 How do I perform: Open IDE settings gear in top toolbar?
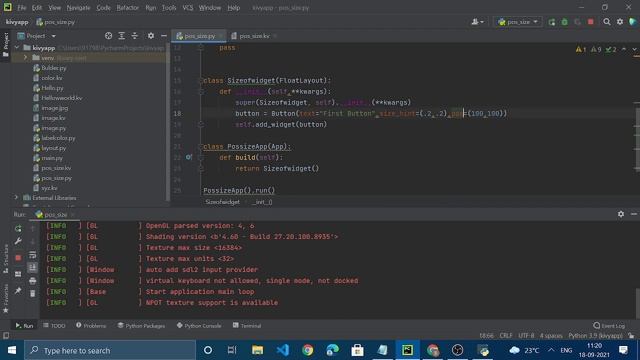point(620,22)
